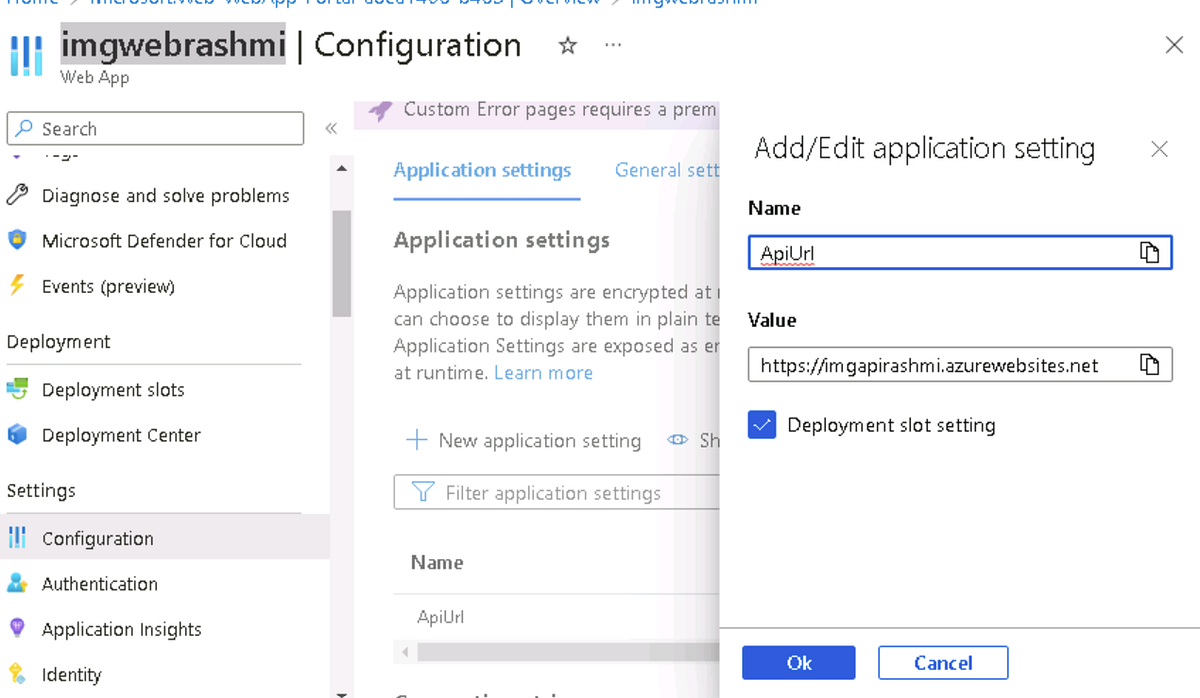Toggle the eye icon to show values
The height and width of the screenshot is (698, 1200).
(677, 441)
